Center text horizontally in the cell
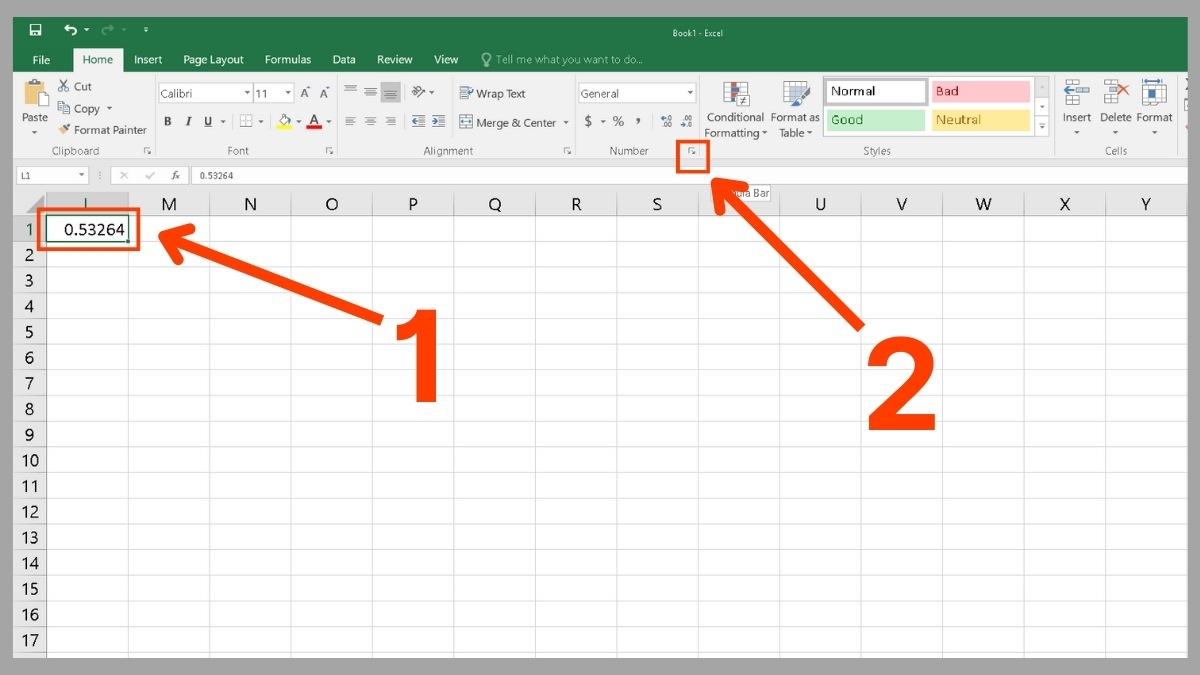 [x=370, y=121]
